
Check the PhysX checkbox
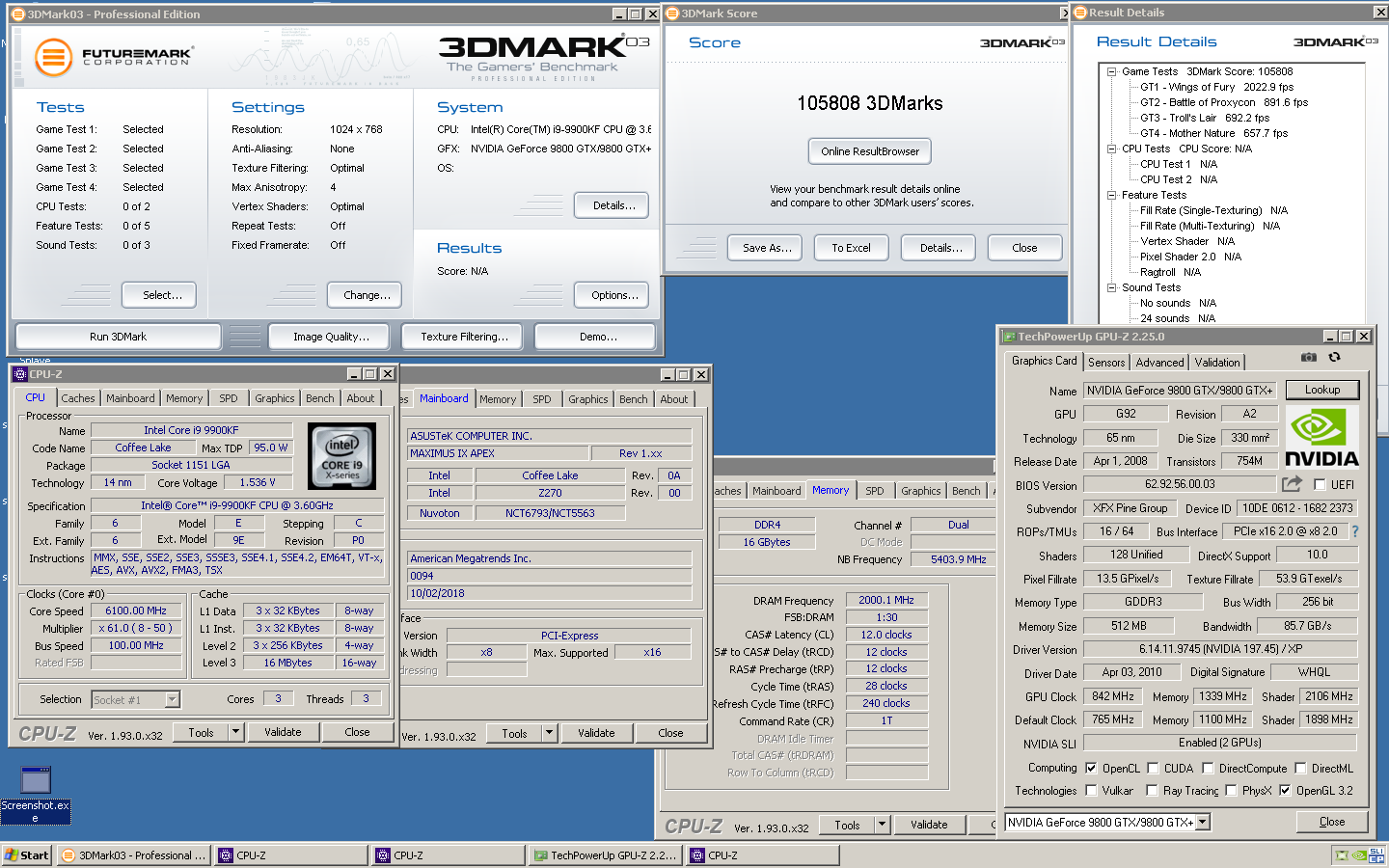[1231, 790]
